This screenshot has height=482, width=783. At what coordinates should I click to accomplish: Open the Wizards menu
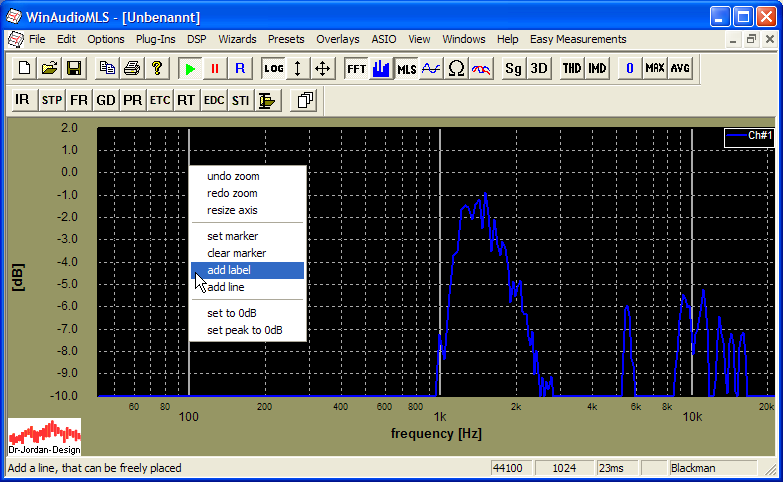(237, 39)
